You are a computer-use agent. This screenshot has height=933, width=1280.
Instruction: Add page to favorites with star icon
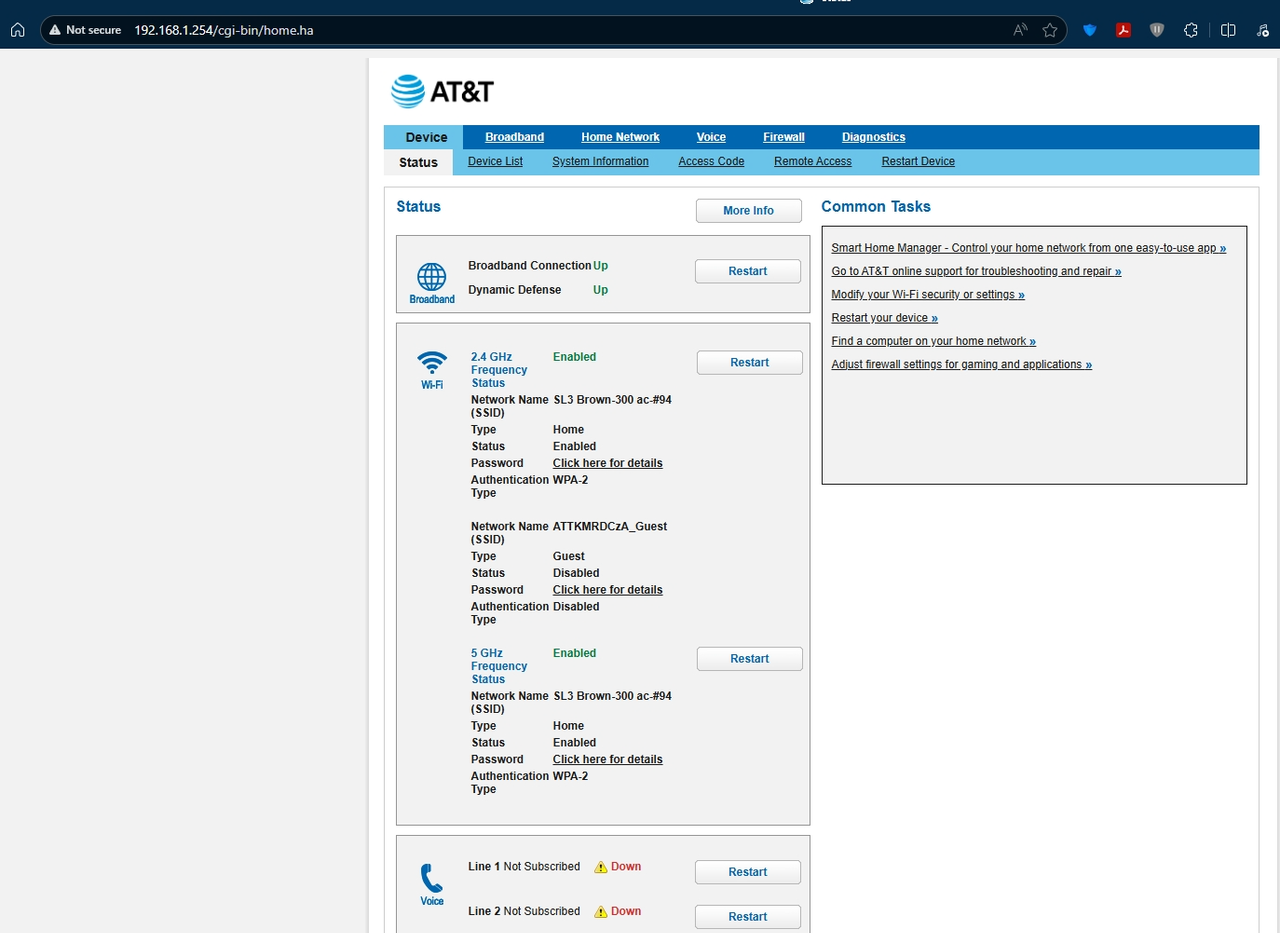(x=1050, y=30)
